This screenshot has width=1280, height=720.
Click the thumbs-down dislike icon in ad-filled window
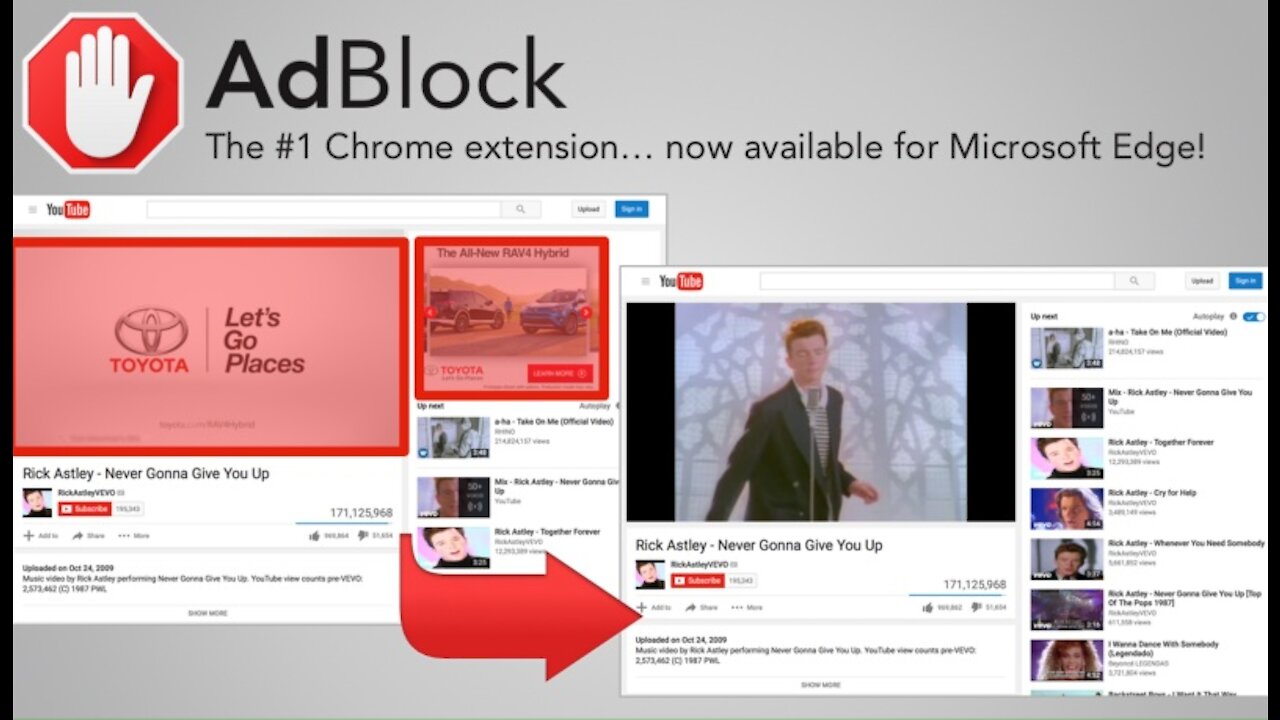(364, 535)
